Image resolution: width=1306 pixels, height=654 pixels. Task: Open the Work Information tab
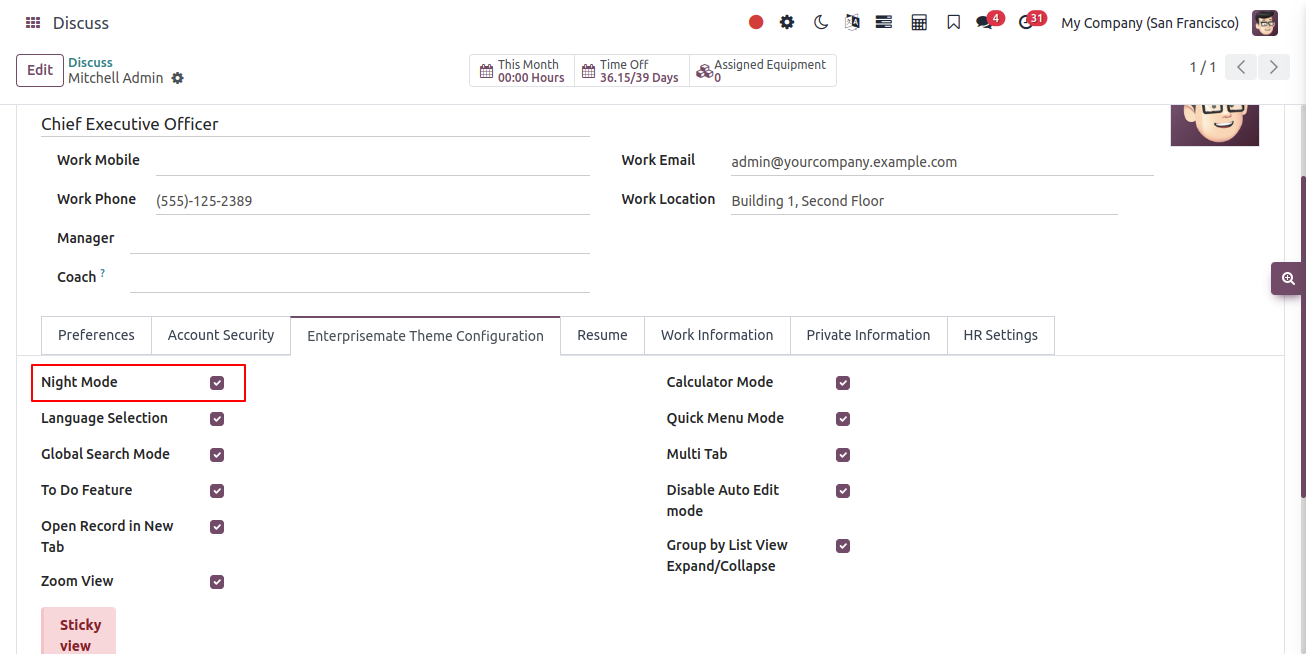(717, 335)
